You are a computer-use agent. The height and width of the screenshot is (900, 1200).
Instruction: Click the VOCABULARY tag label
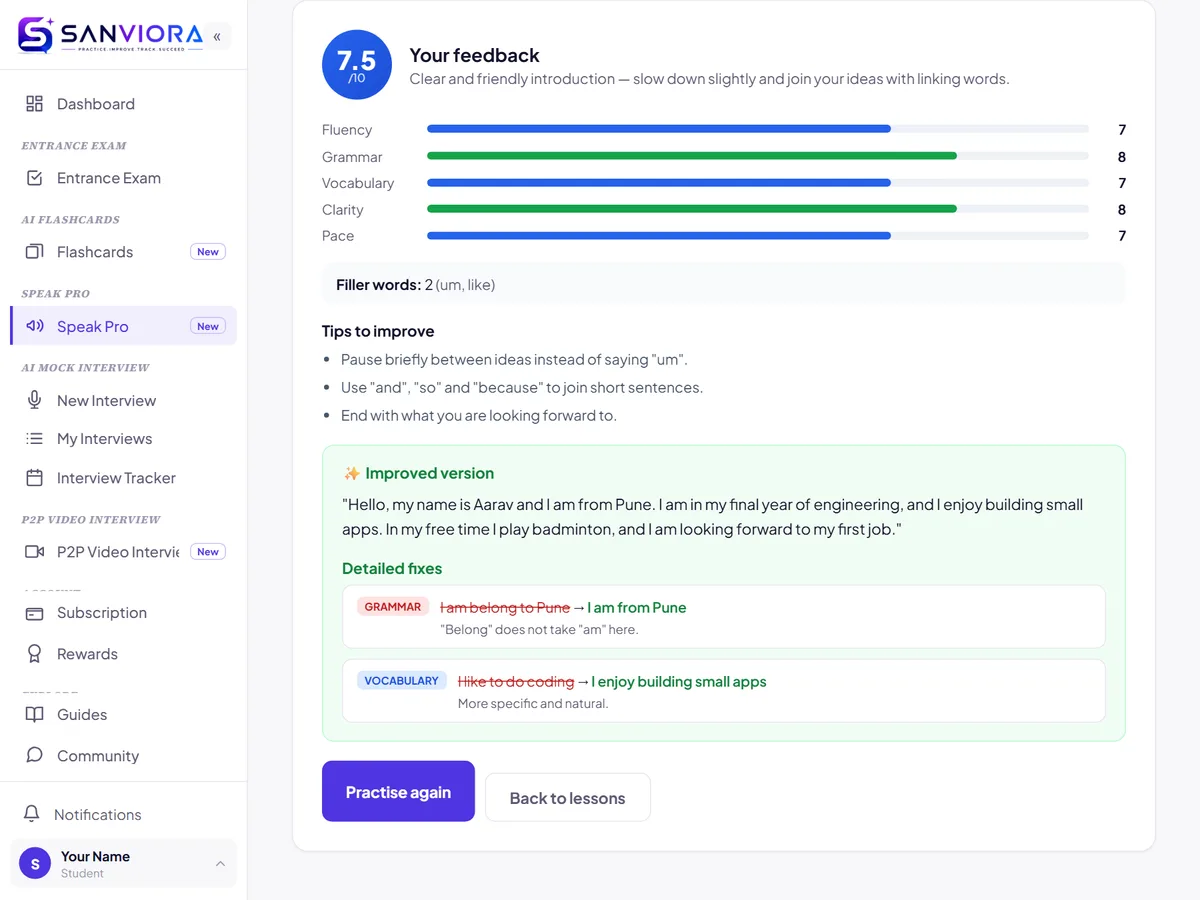coord(401,681)
